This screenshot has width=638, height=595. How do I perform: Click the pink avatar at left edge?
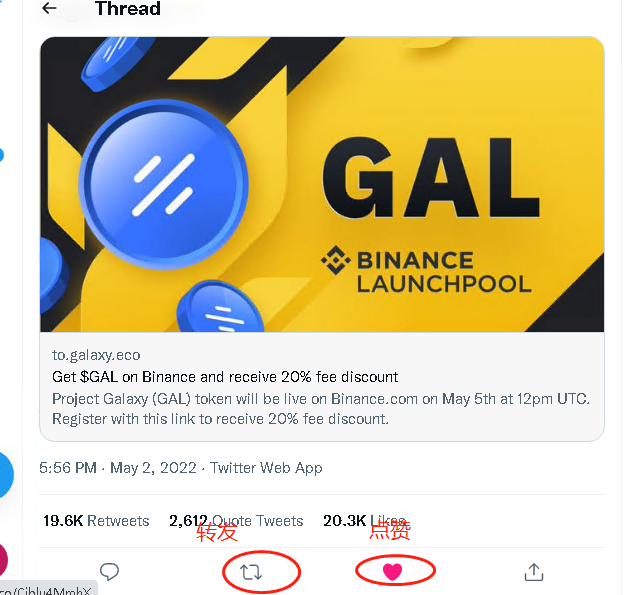tap(3, 559)
